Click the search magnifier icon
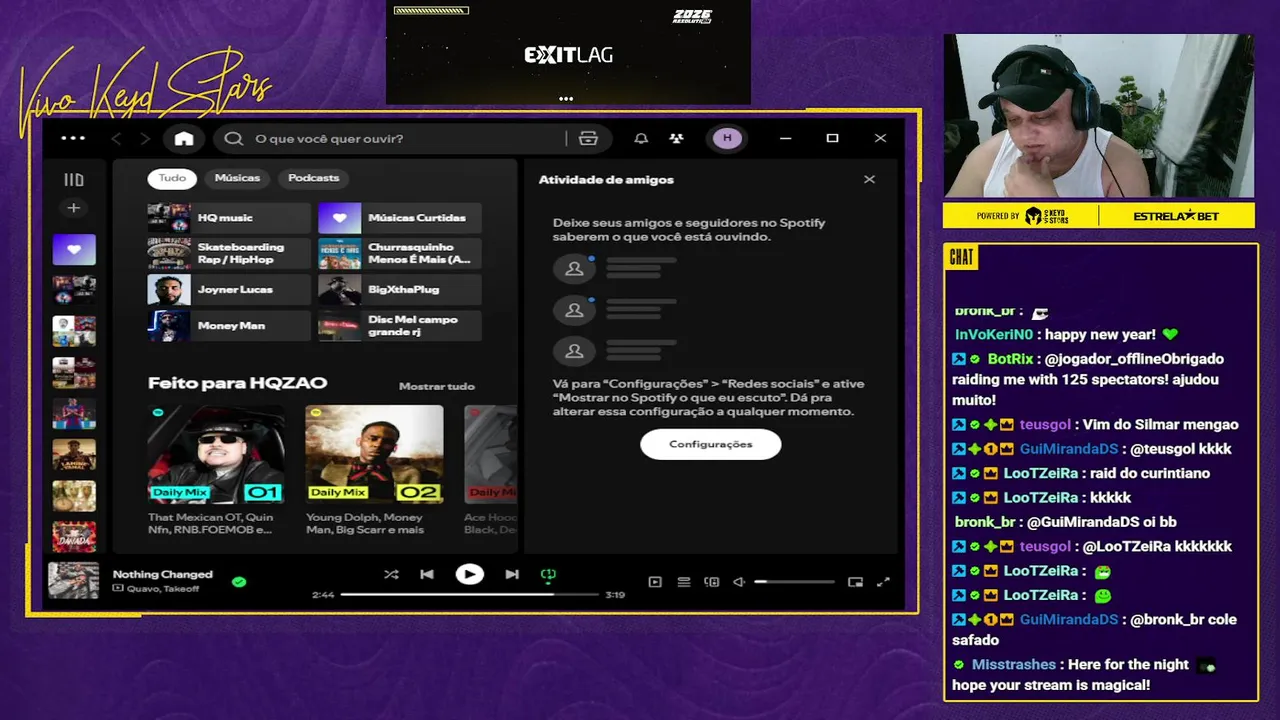The width and height of the screenshot is (1280, 720). tap(234, 138)
